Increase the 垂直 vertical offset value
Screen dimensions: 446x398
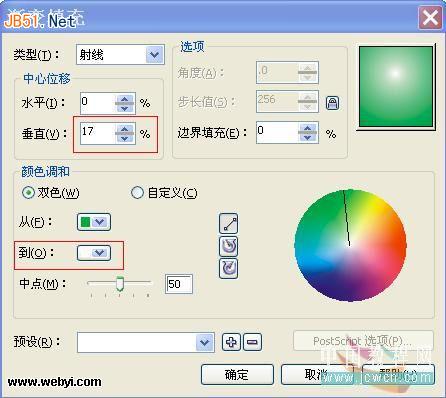(125, 129)
